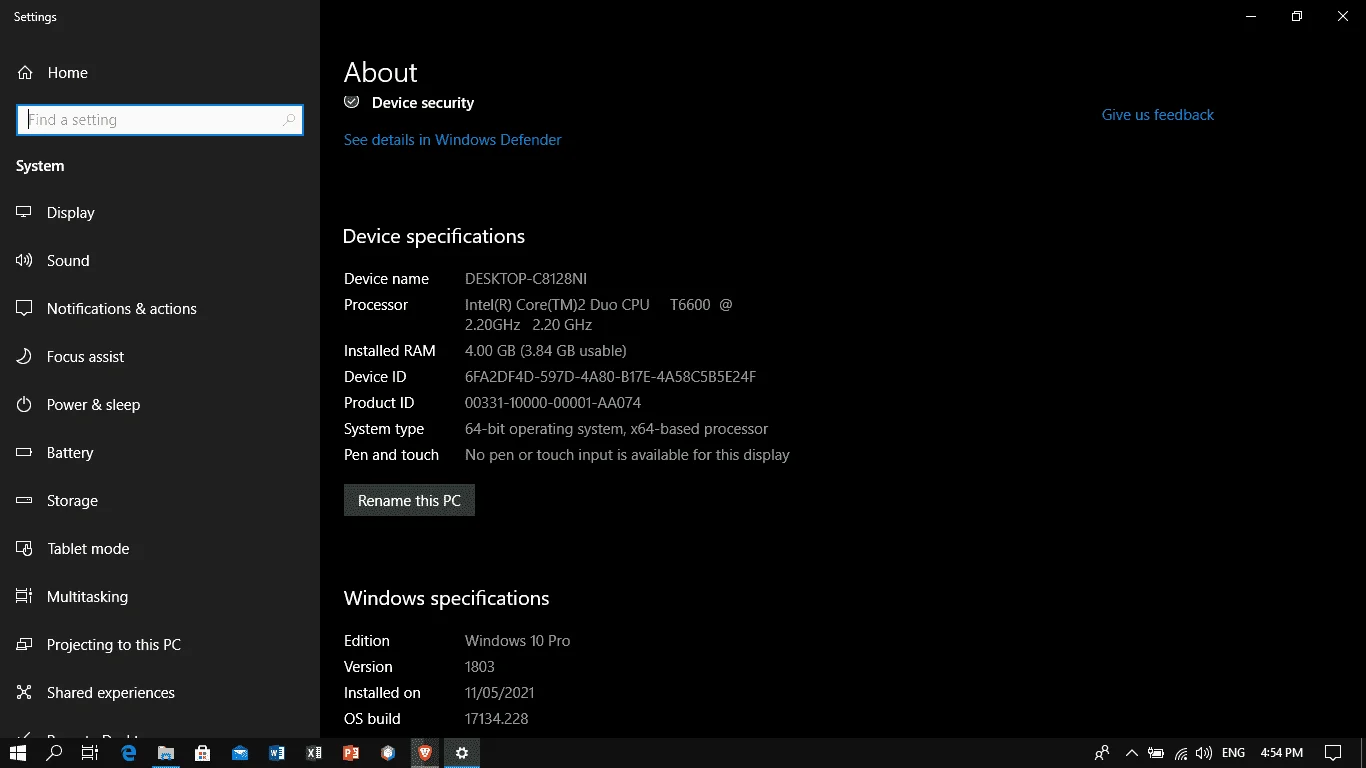Select device name DESKTOP-C8128NI
1366x768 pixels.
coord(526,279)
